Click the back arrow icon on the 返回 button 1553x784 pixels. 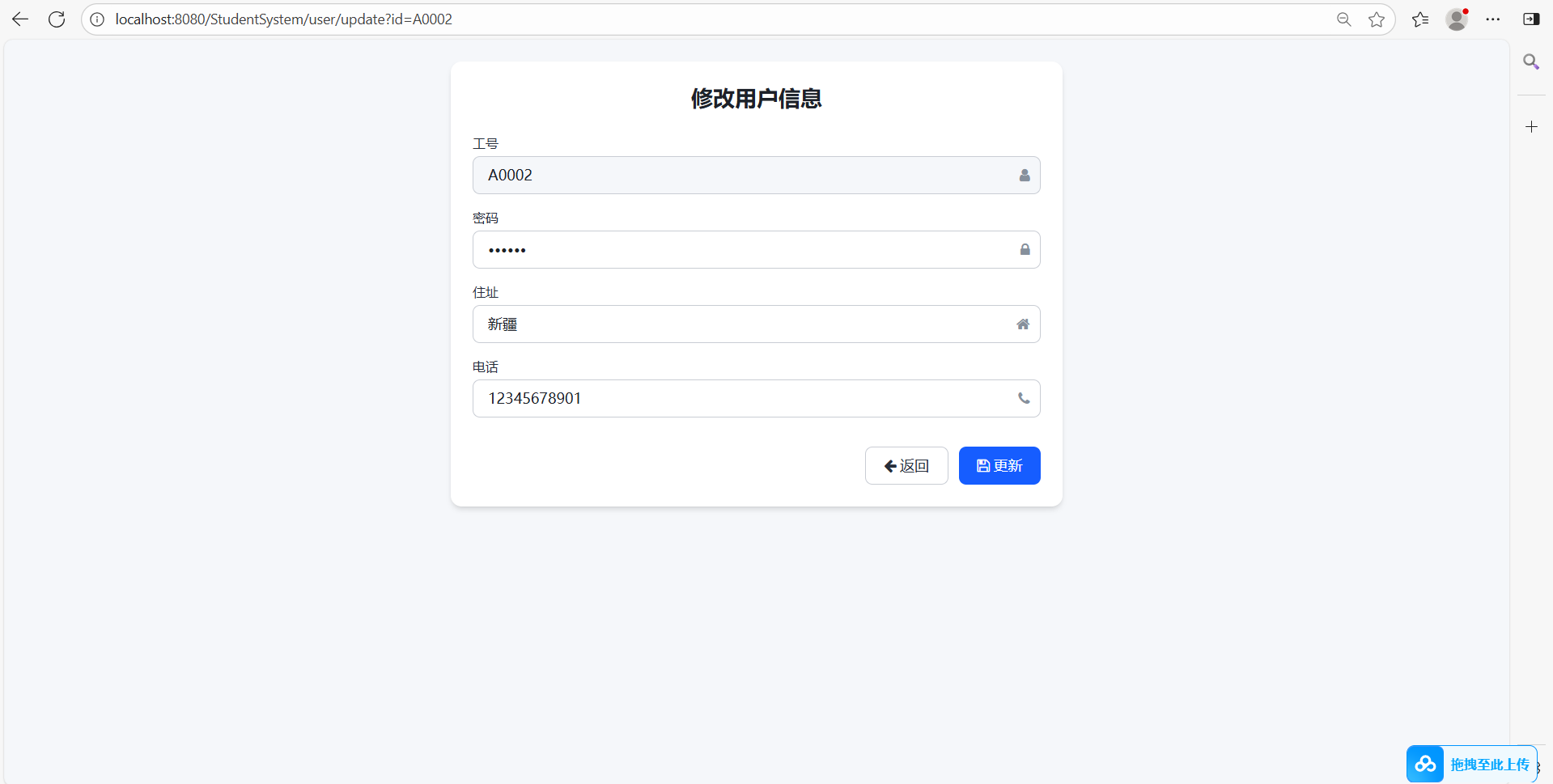coord(890,466)
